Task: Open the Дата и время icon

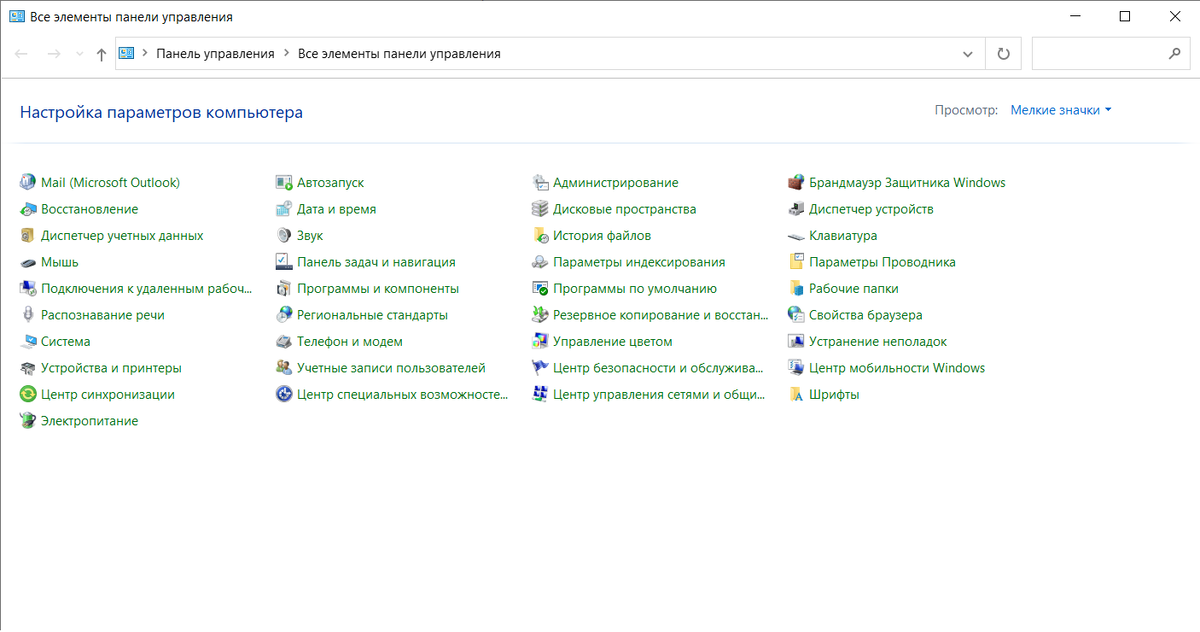Action: [x=283, y=209]
